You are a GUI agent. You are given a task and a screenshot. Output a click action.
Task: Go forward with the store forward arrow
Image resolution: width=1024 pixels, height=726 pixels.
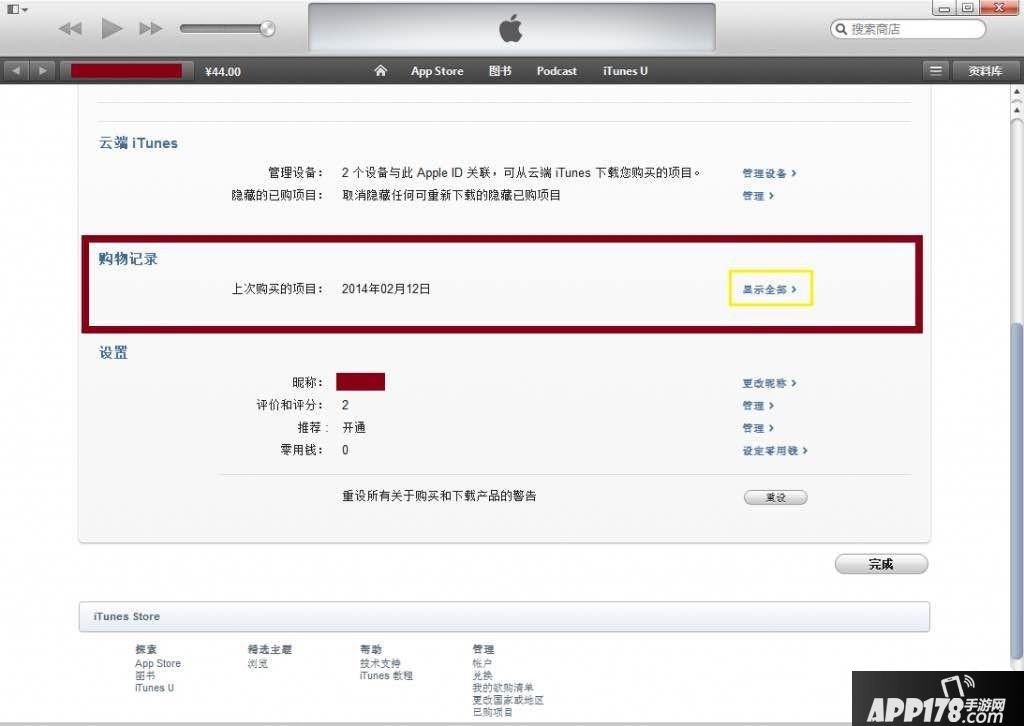42,71
